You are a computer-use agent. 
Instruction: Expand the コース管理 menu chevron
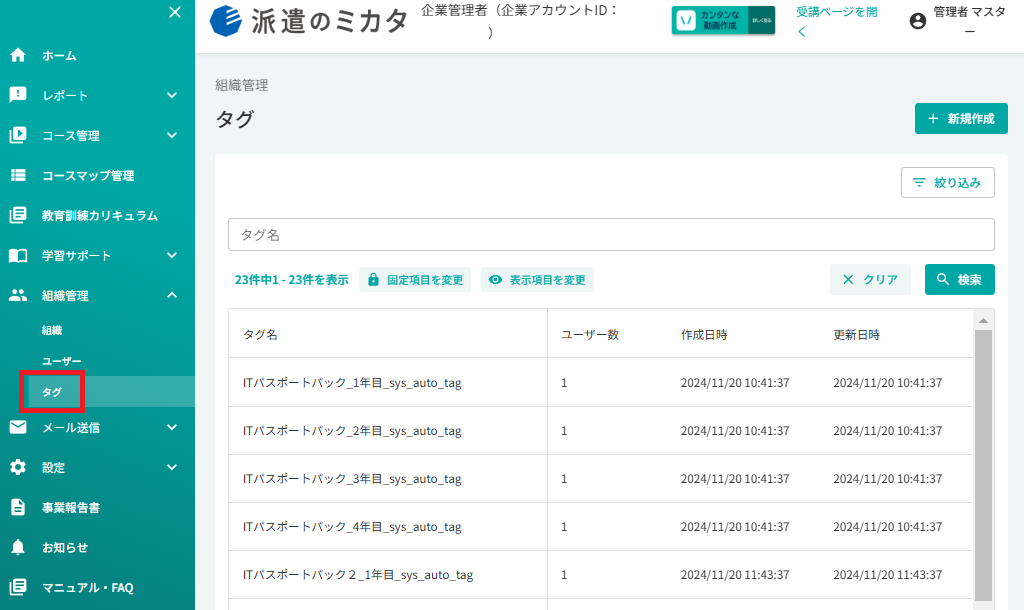pyautogui.click(x=172, y=135)
